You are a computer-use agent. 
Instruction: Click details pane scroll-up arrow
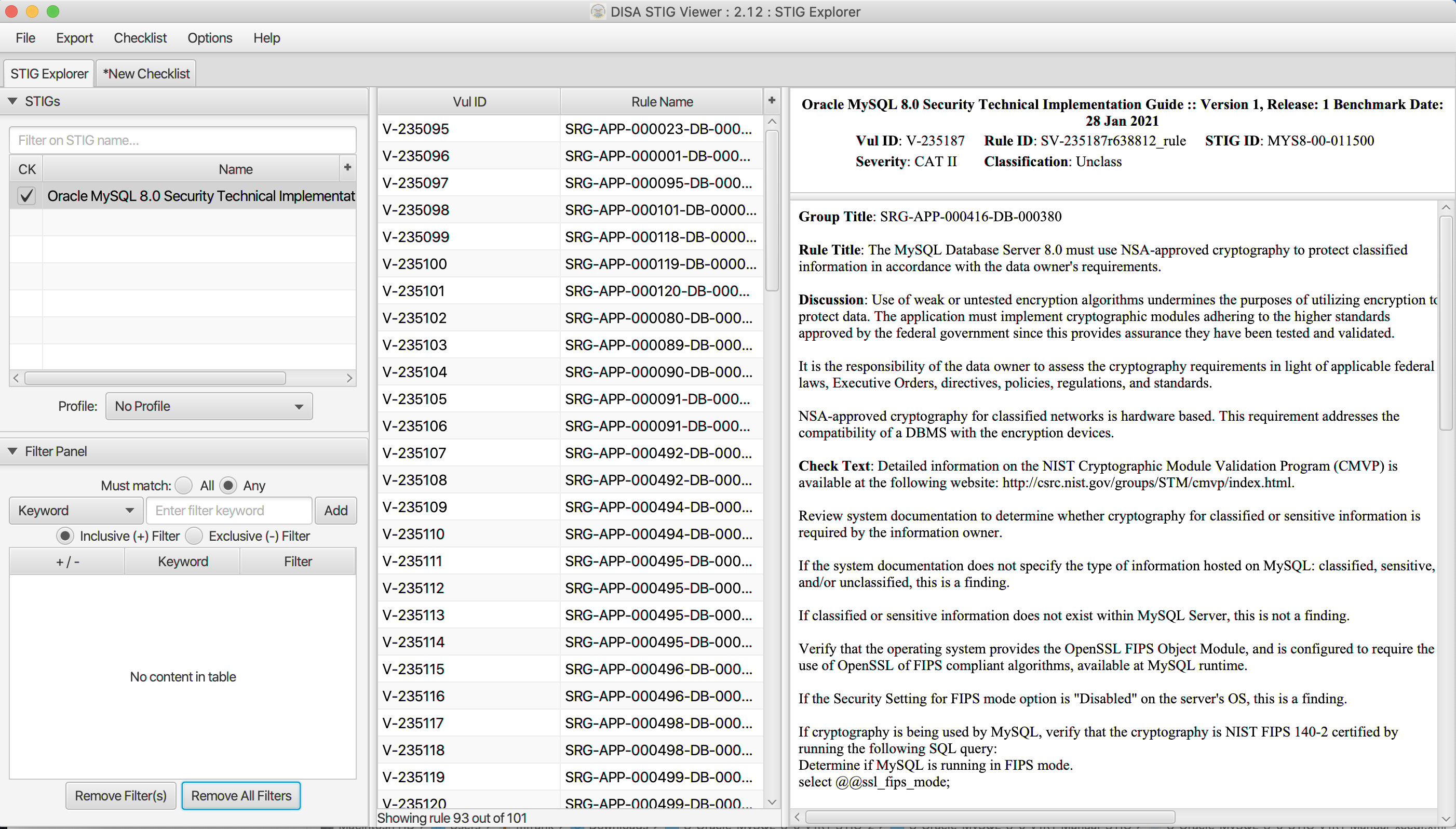tap(1446, 208)
